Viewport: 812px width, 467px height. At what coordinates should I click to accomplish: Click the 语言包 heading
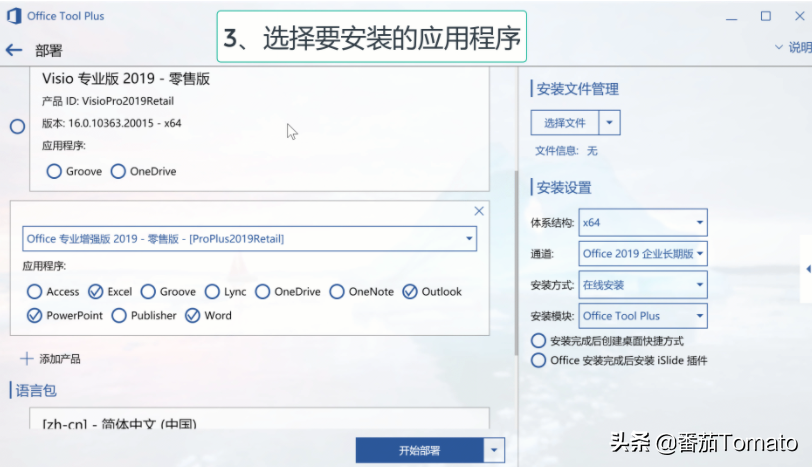tap(36, 390)
